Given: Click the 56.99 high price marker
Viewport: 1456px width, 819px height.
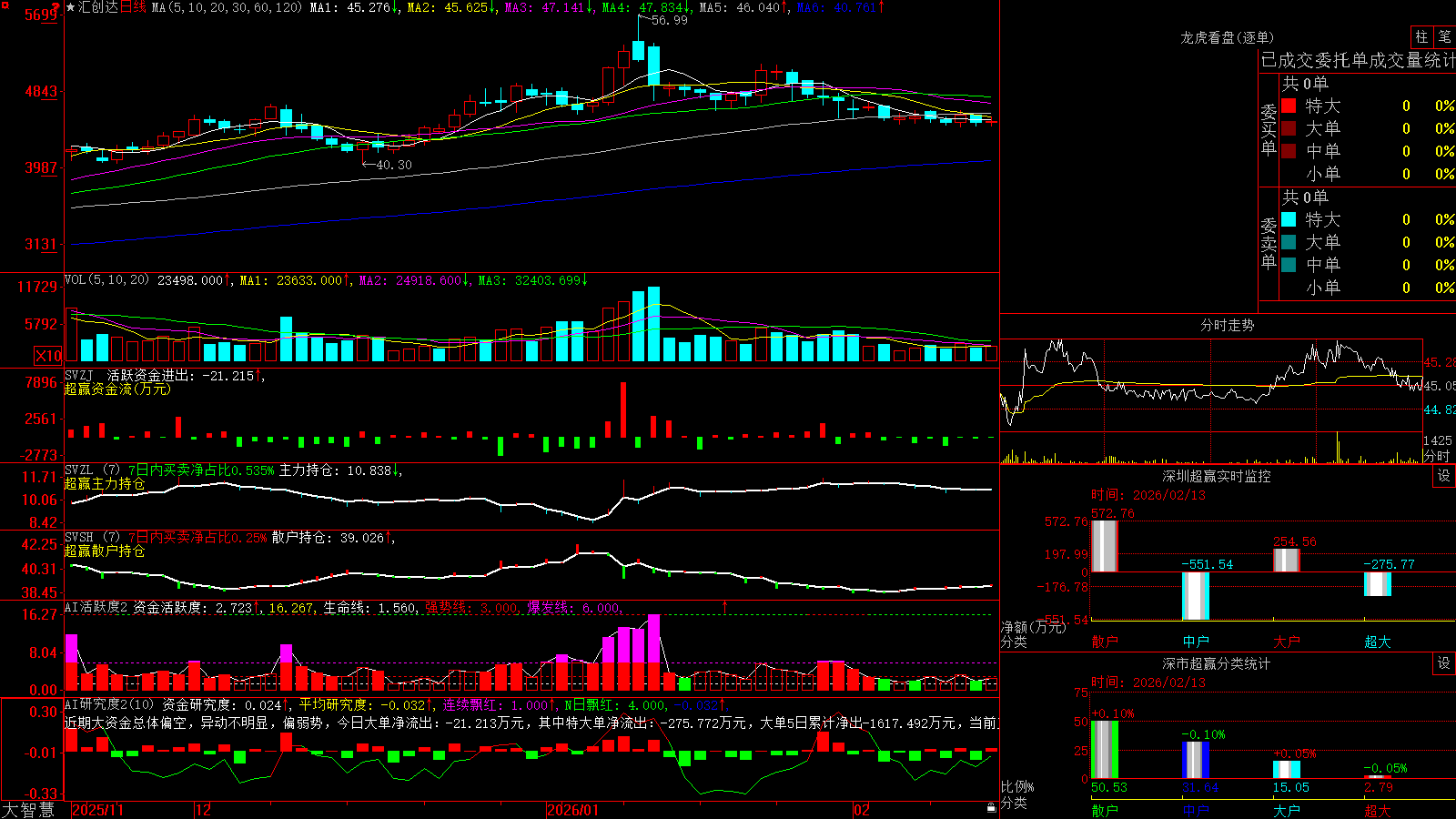Looking at the screenshot, I should tap(670, 20).
